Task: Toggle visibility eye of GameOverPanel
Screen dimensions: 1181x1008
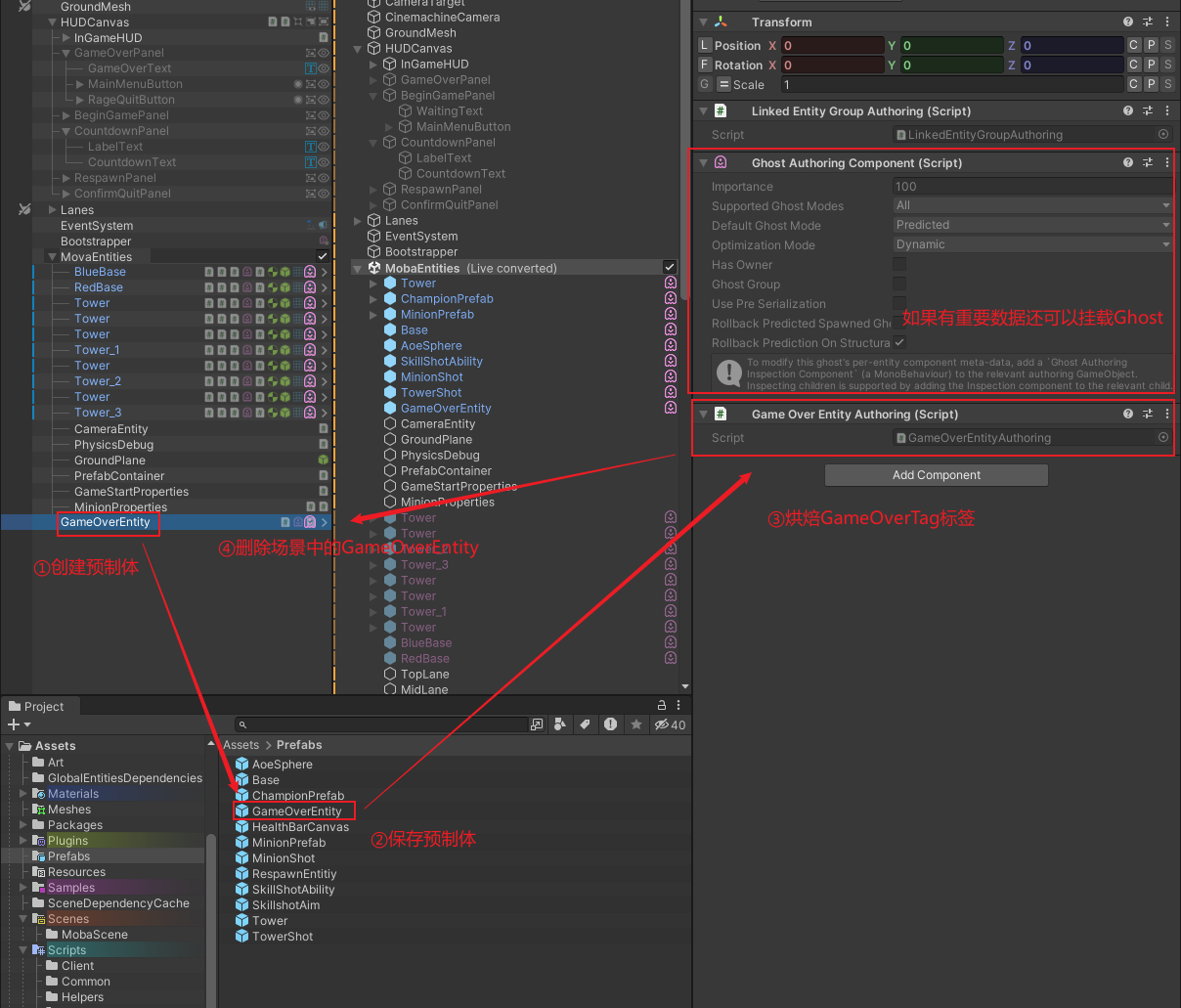Action: [x=324, y=53]
